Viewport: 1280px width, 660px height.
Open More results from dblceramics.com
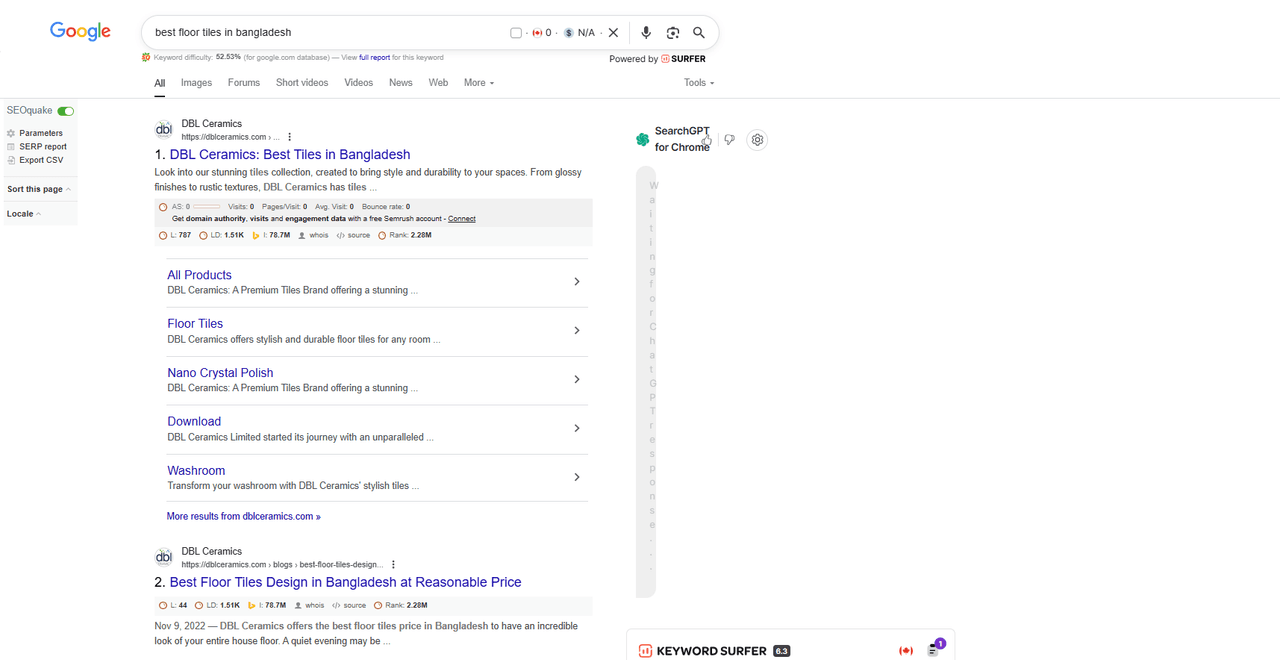point(244,517)
